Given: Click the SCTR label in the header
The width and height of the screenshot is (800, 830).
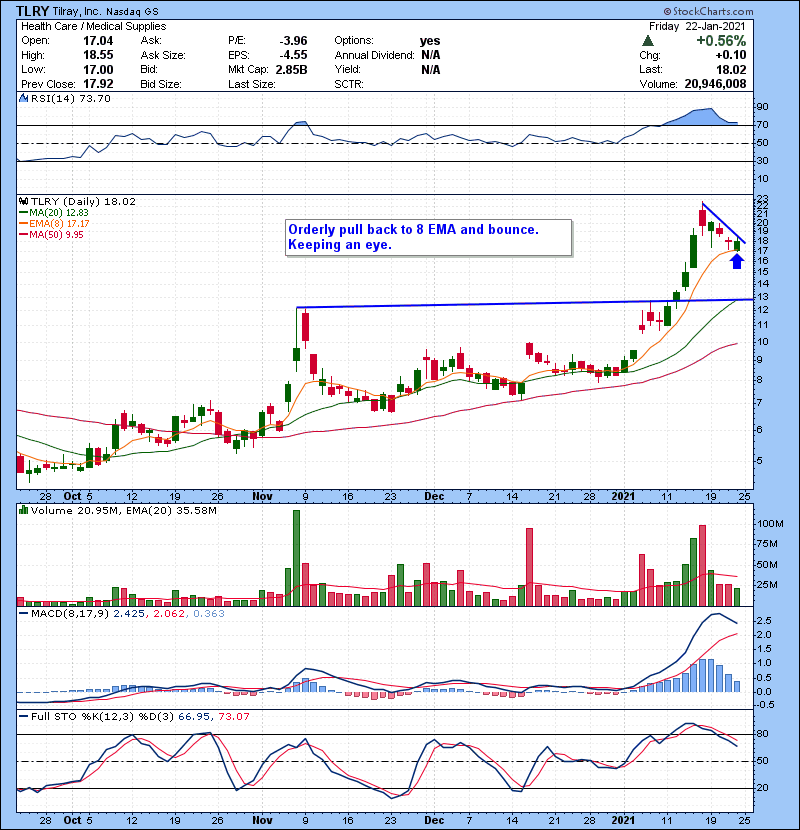Looking at the screenshot, I should pos(349,84).
